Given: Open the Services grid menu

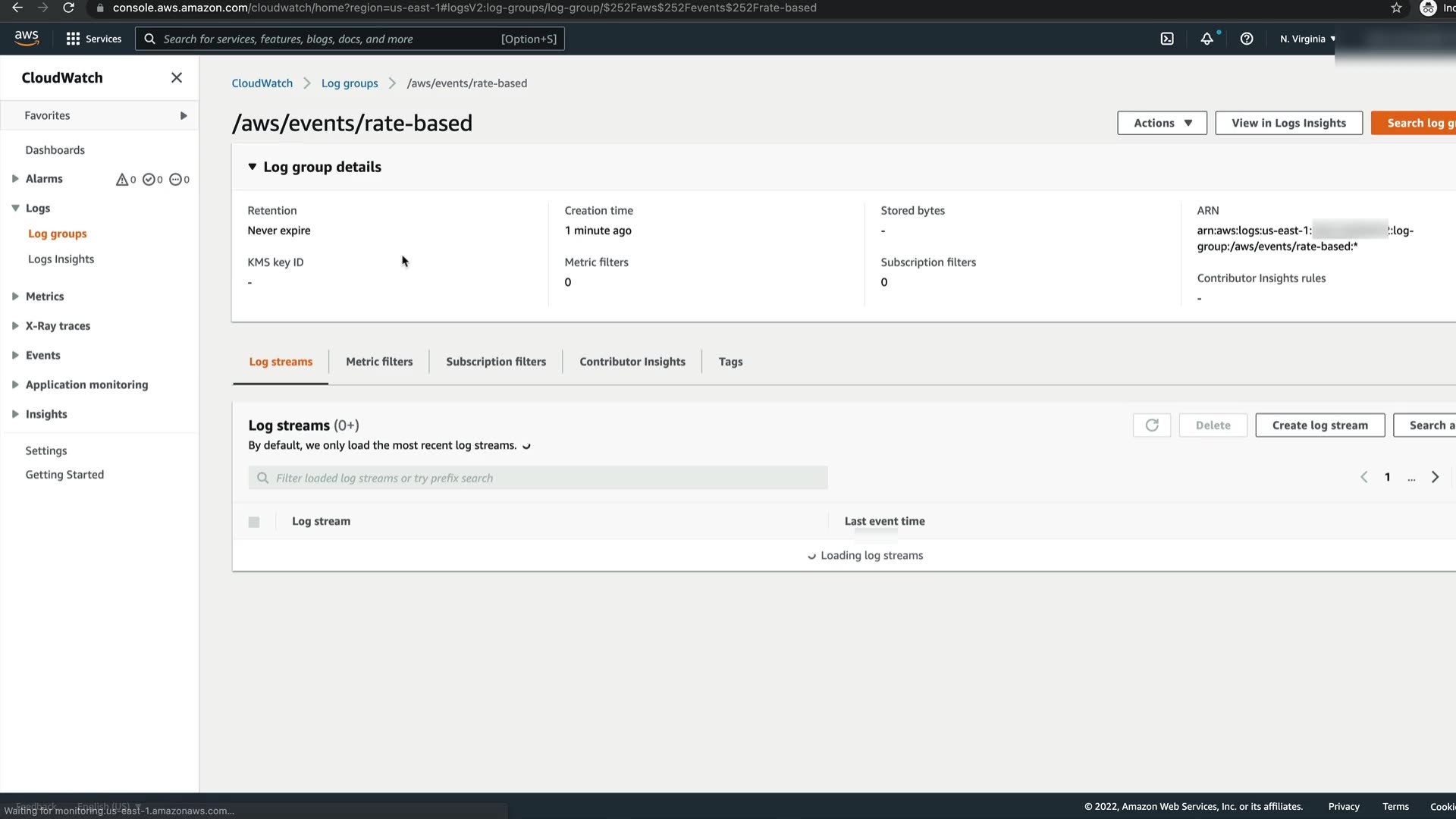Looking at the screenshot, I should click(93, 39).
